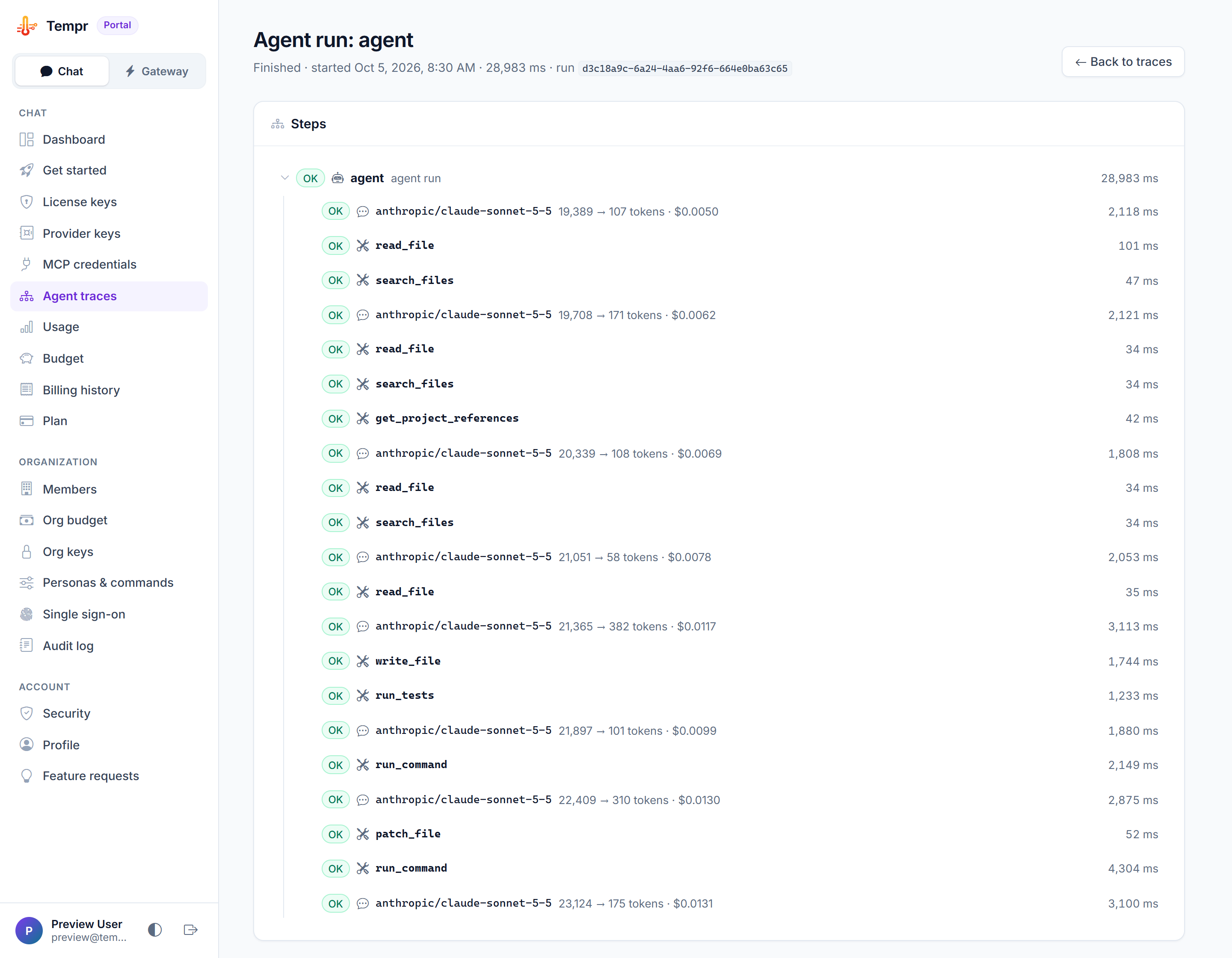Open the claude-sonnet step costing $0.0050

coord(740,211)
